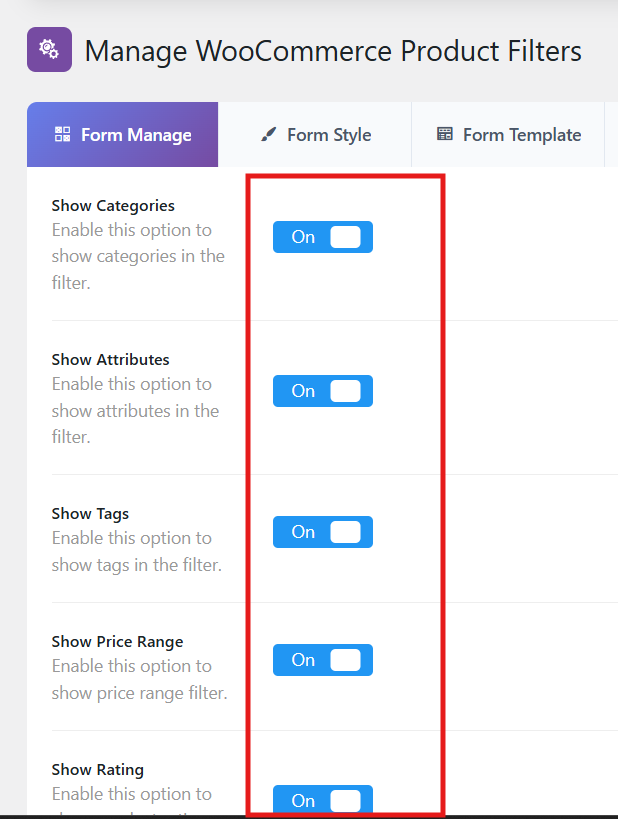
Task: Click the grid icon on Form Manage tab
Action: point(62,134)
